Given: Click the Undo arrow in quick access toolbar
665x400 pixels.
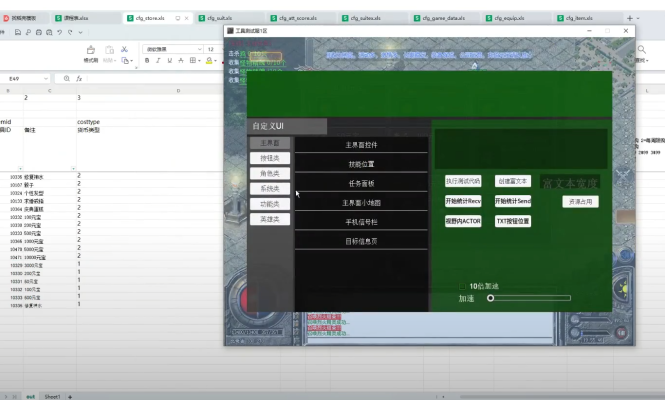Looking at the screenshot, I should (61, 33).
